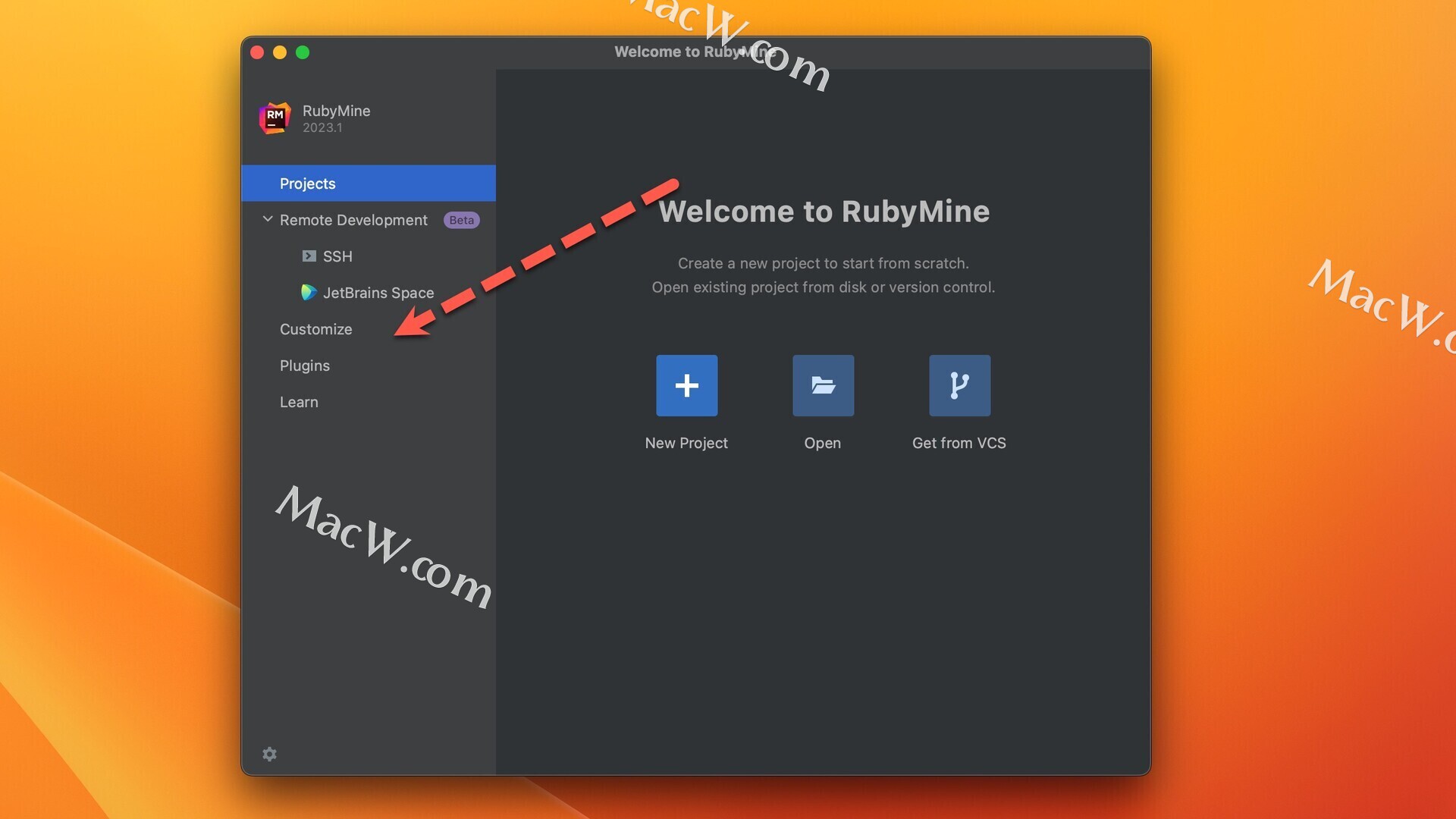
Task: Minimize the window with yellow button
Action: [280, 52]
